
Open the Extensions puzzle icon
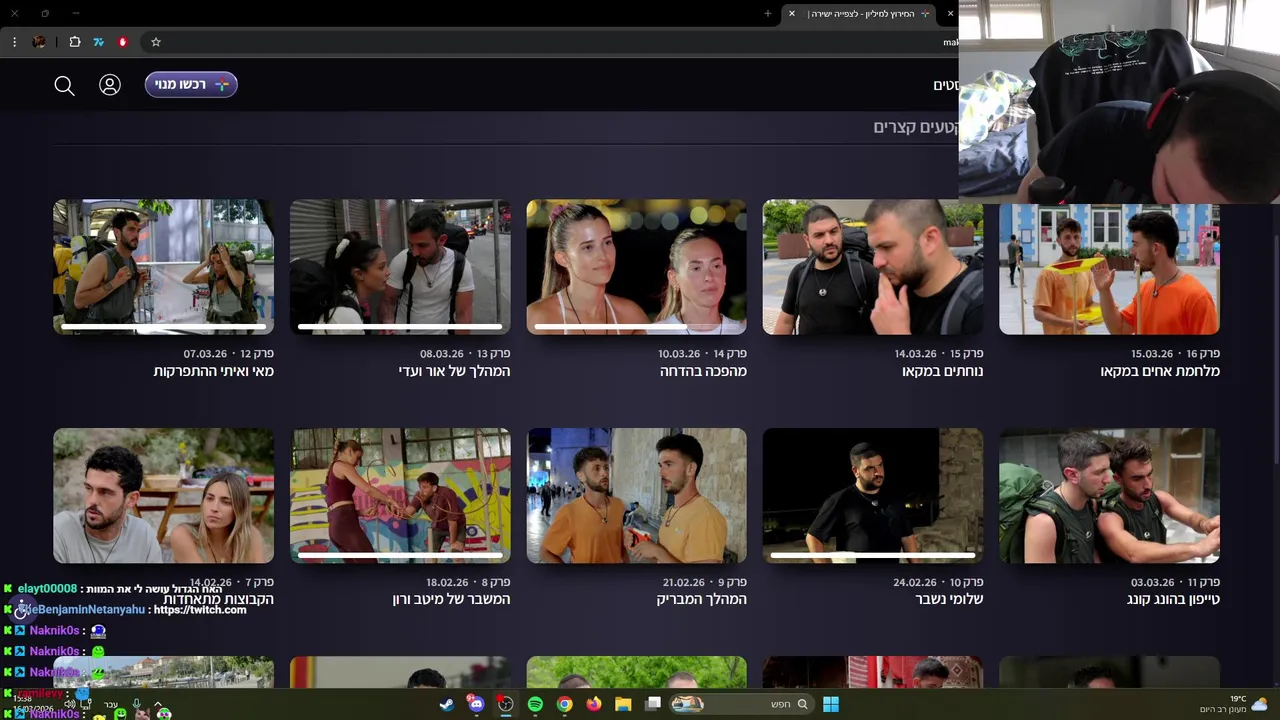(75, 42)
